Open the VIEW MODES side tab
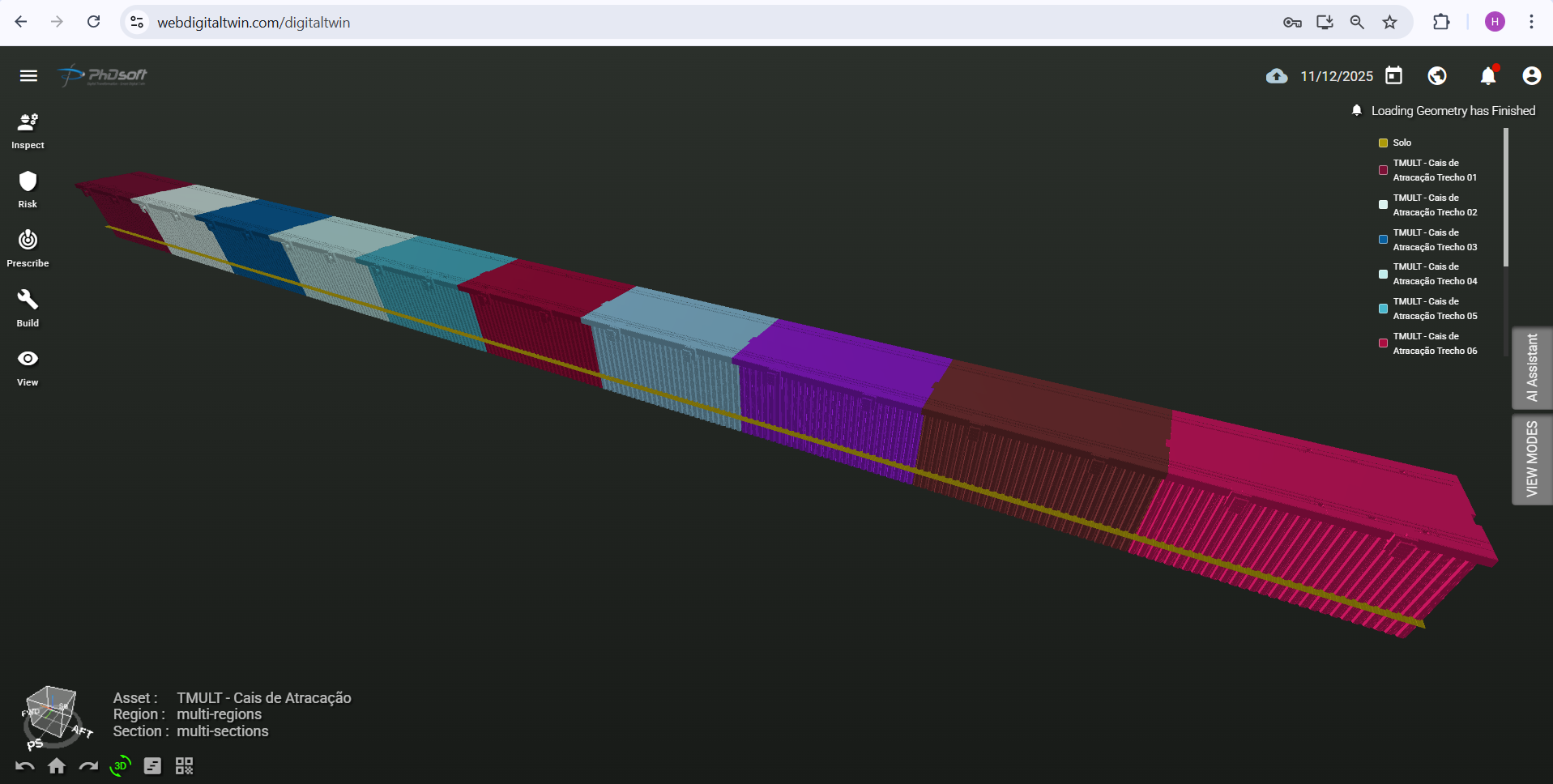Viewport: 1553px width, 784px height. [x=1532, y=459]
